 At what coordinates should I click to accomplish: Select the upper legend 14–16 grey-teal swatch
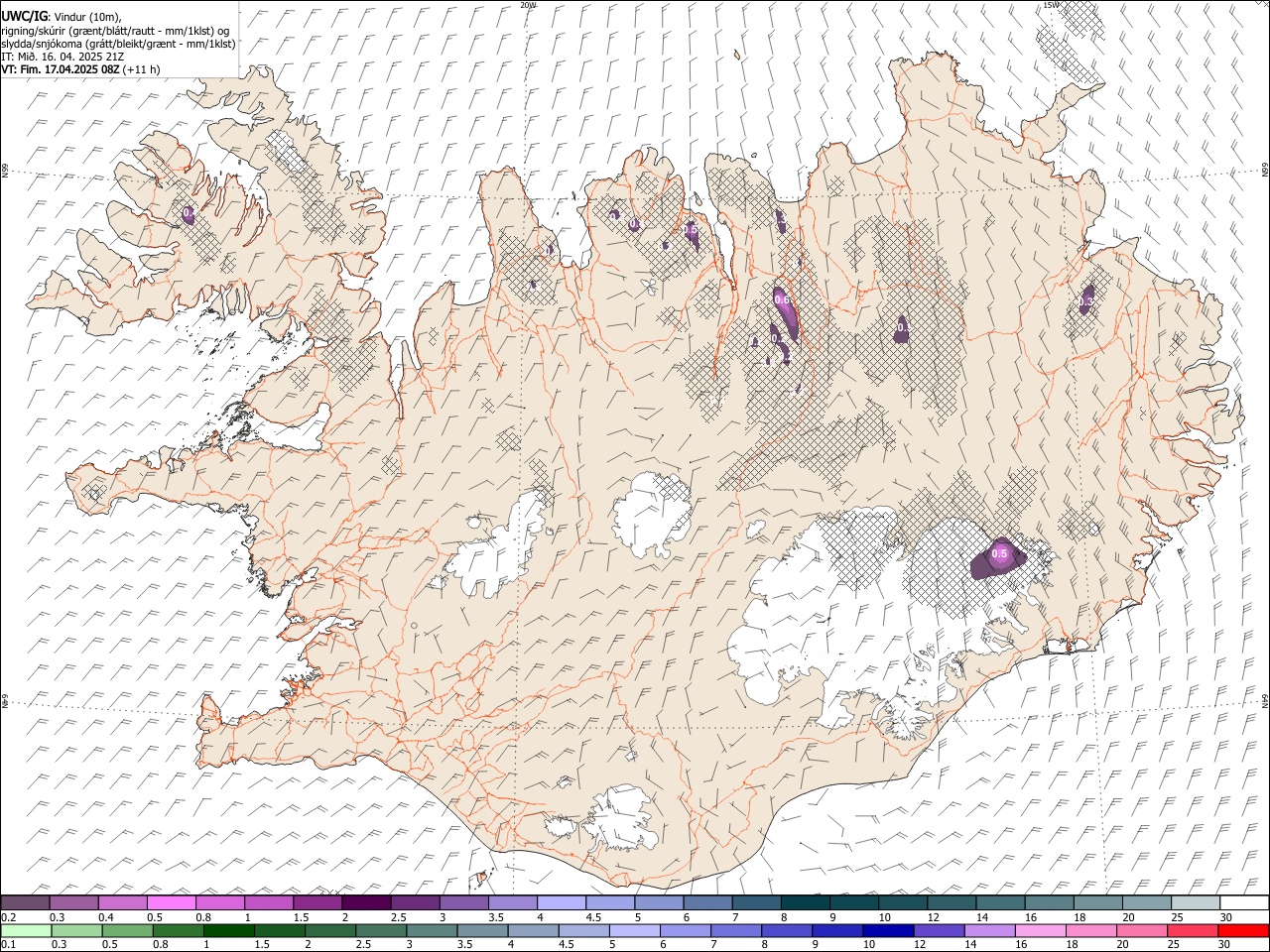(x=1000, y=903)
